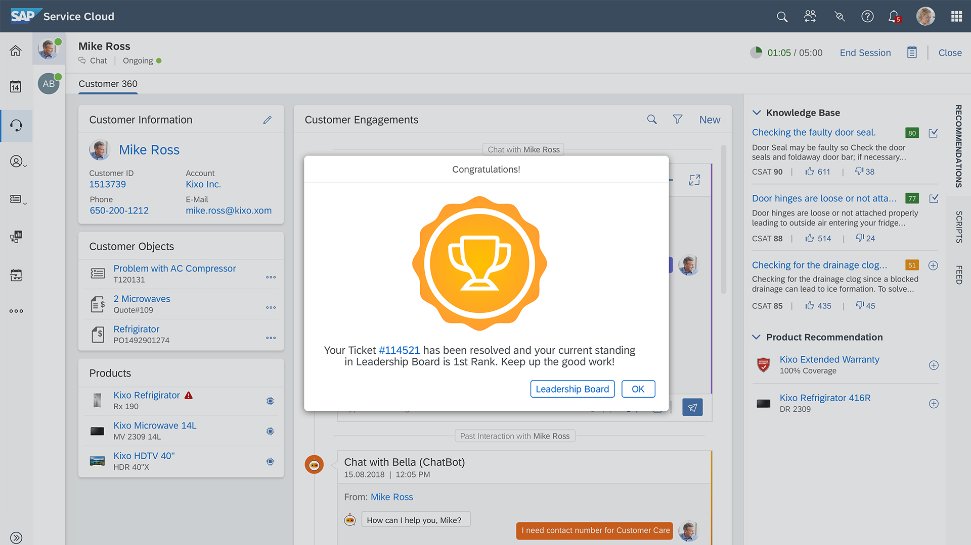
Task: Go to Home in left sidebar
Action: pos(16,51)
